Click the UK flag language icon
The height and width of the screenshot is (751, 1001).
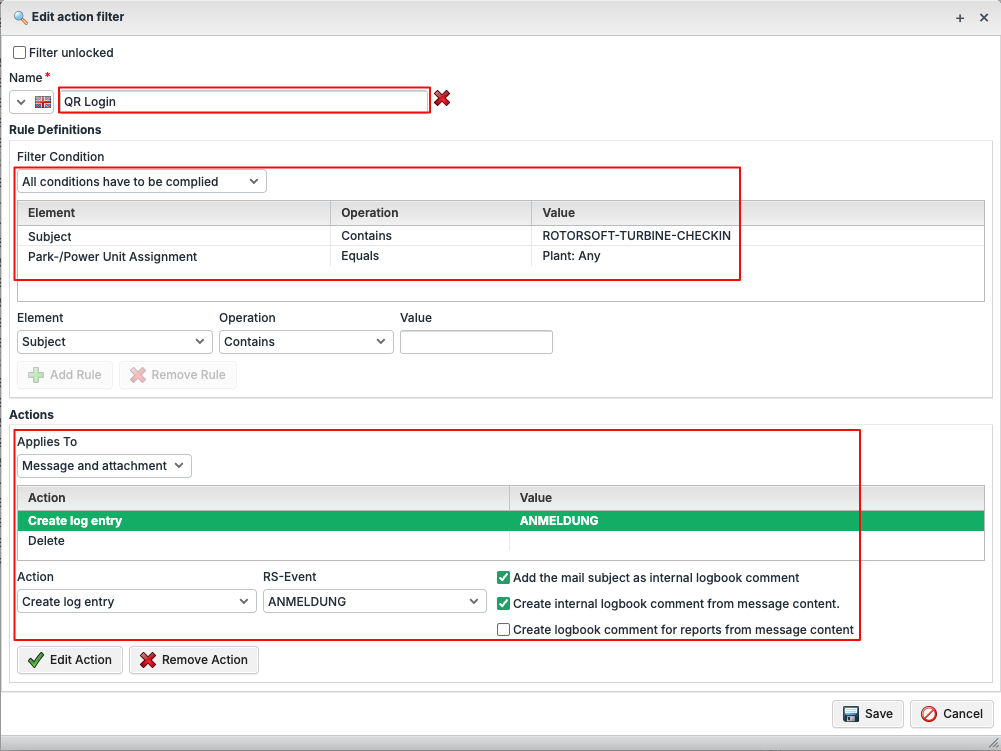tap(43, 102)
